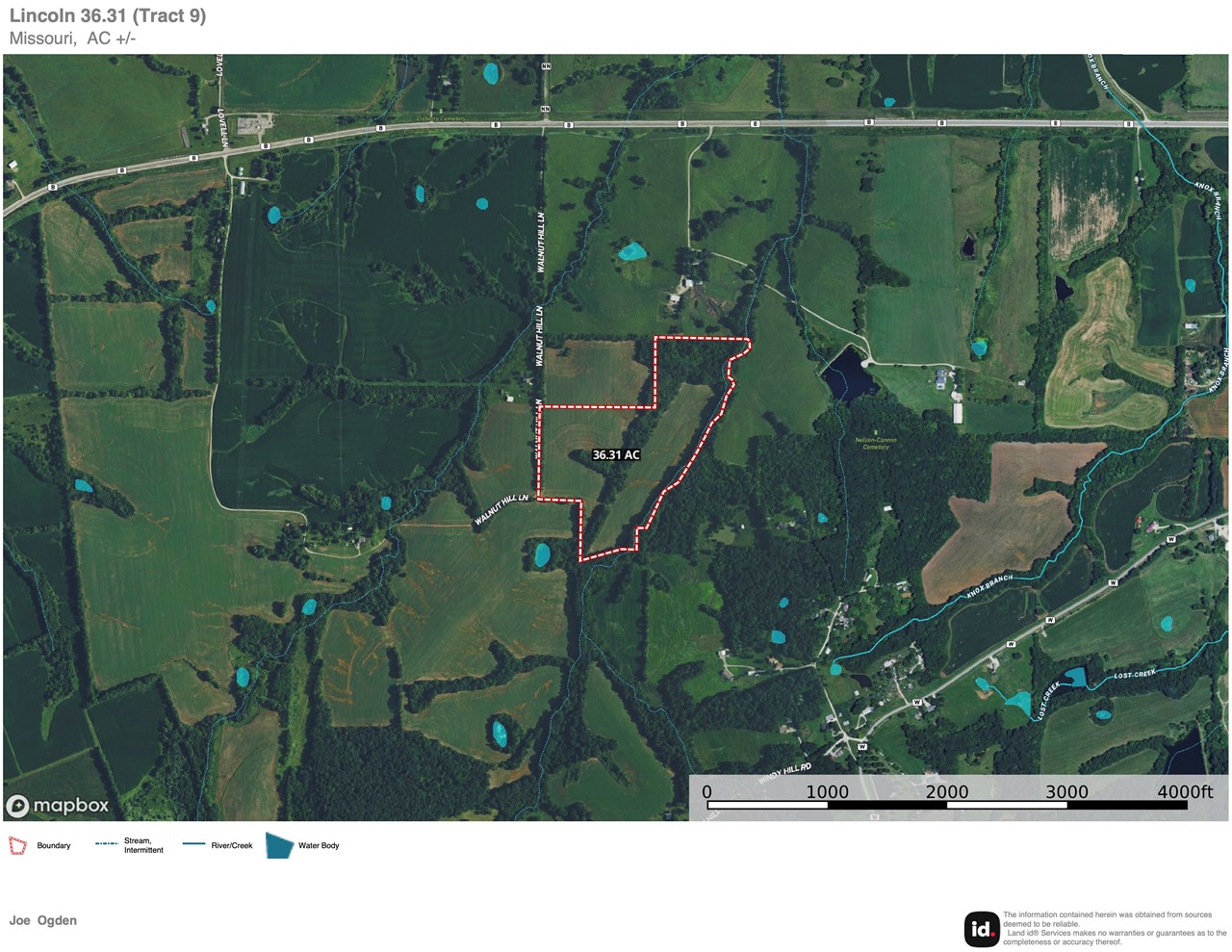Image resolution: width=1232 pixels, height=952 pixels.
Task: Click the title Lincoln 36.31 (Tract 9)
Action: click(108, 15)
